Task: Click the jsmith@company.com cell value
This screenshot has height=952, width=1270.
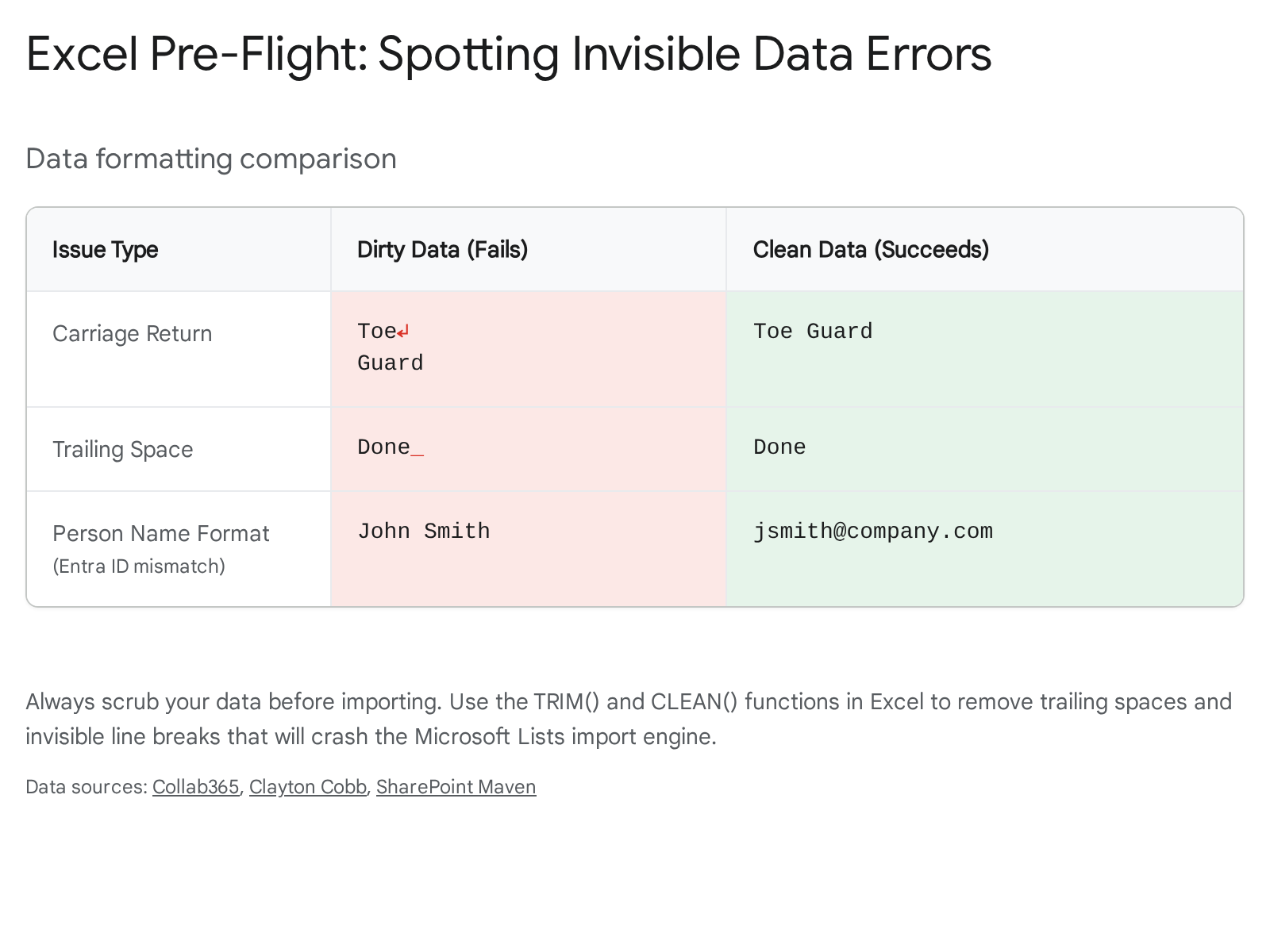Action: [873, 532]
